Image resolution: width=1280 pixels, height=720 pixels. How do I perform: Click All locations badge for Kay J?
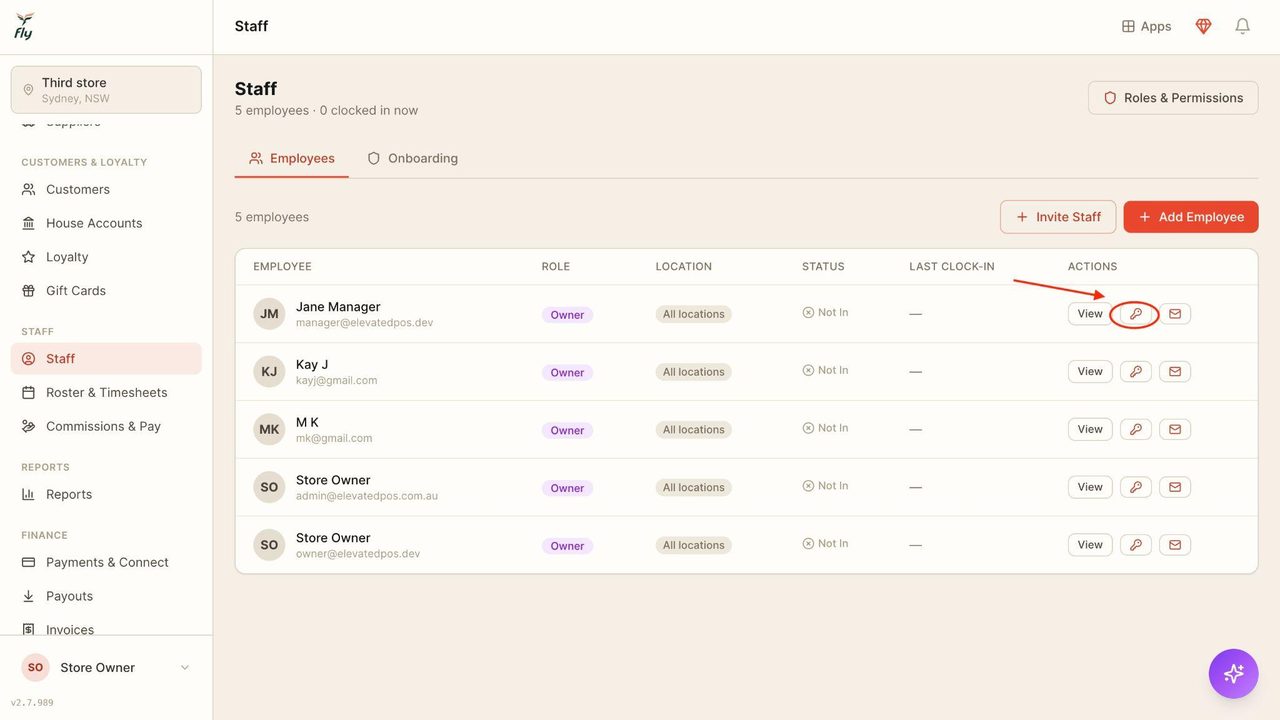coord(693,372)
